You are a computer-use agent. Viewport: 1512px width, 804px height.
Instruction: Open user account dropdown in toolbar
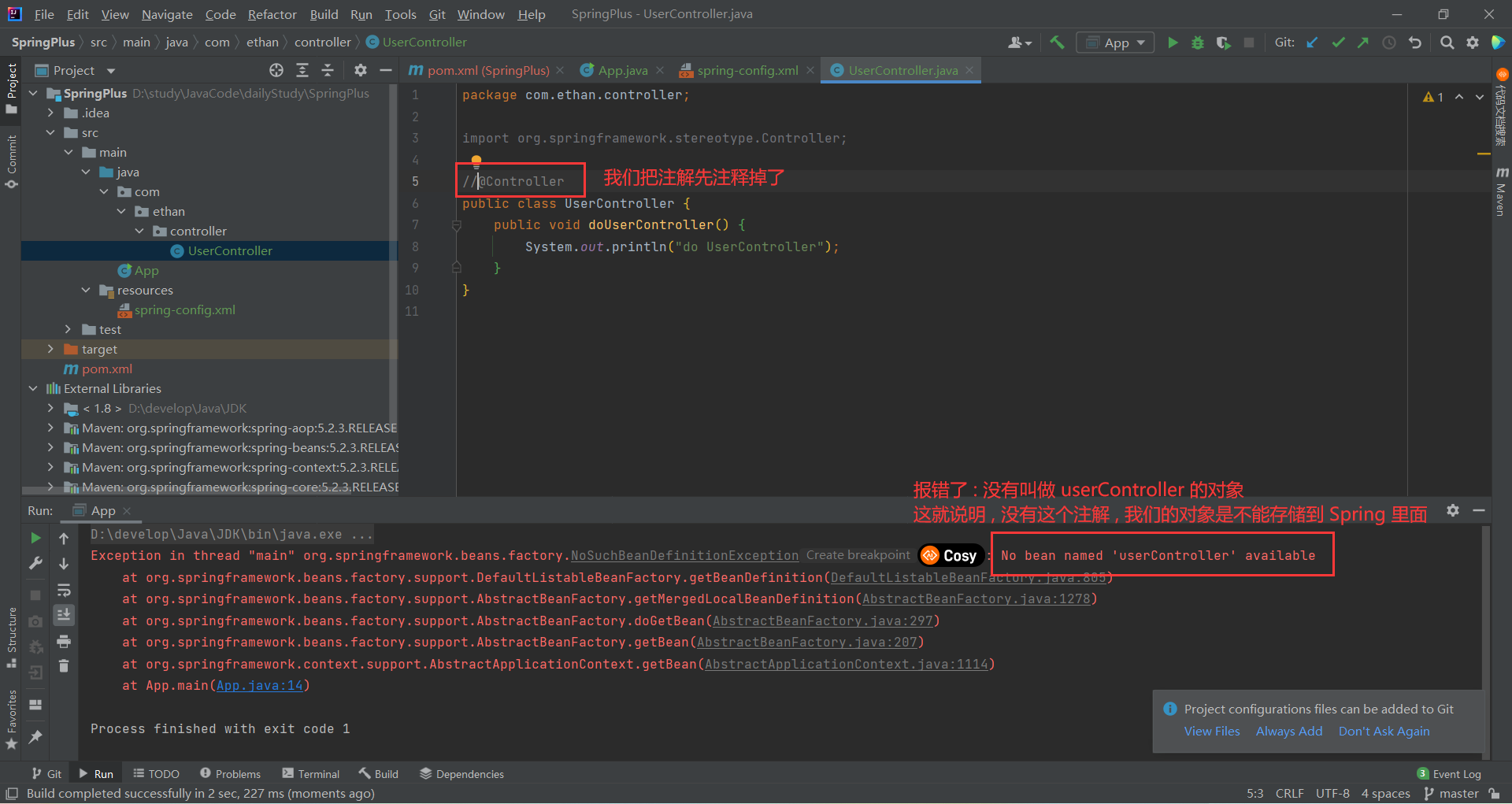pos(1020,43)
